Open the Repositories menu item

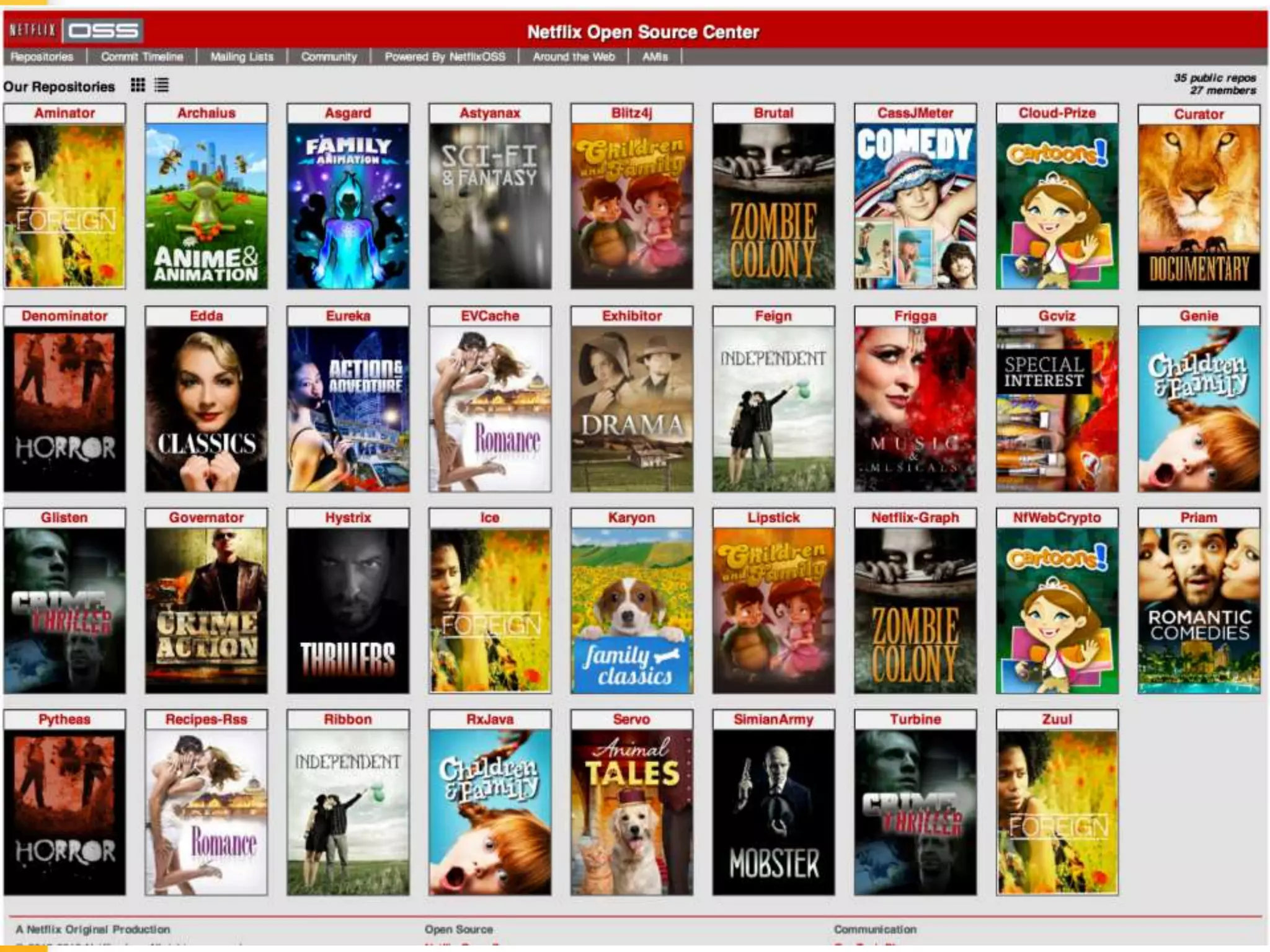tap(42, 57)
